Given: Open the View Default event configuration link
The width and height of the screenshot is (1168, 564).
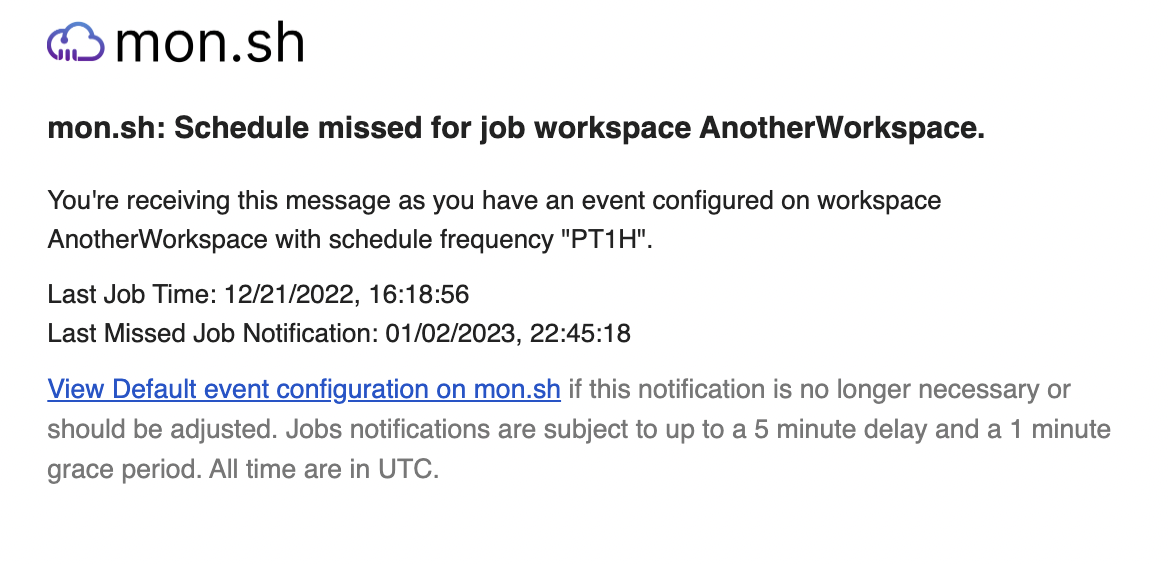Looking at the screenshot, I should [x=304, y=389].
